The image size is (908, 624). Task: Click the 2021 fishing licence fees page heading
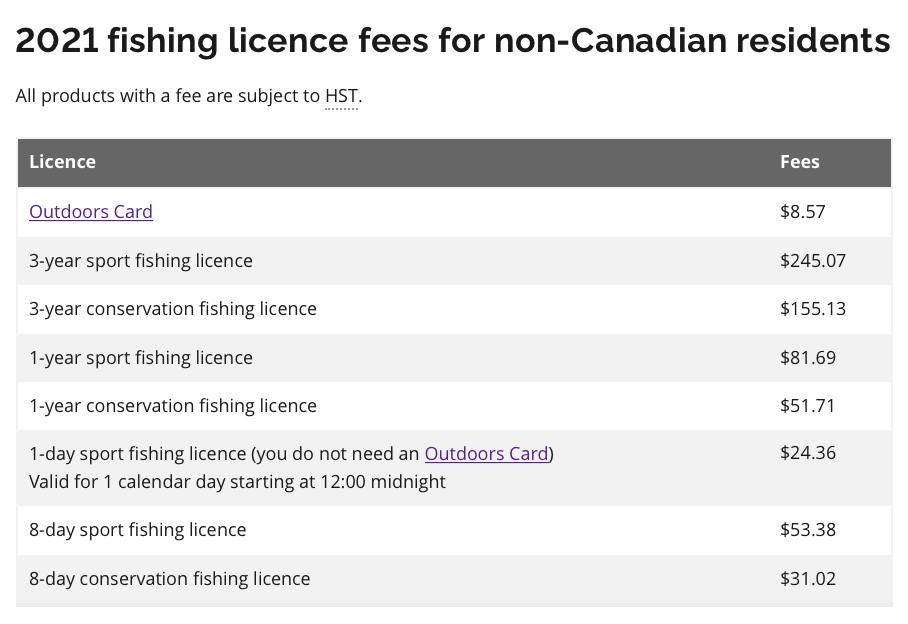click(x=453, y=41)
